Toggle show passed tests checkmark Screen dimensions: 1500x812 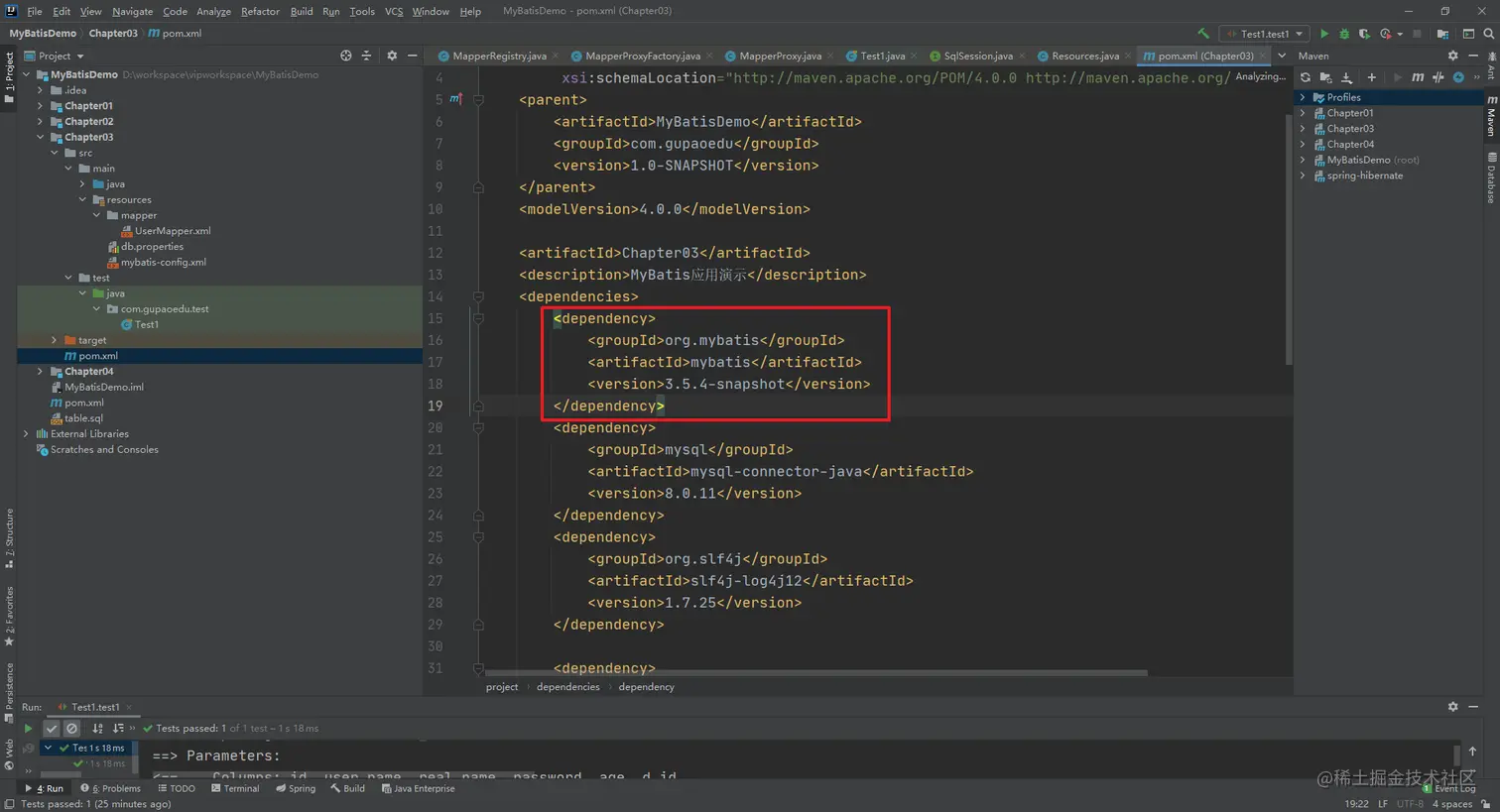pyautogui.click(x=52, y=728)
